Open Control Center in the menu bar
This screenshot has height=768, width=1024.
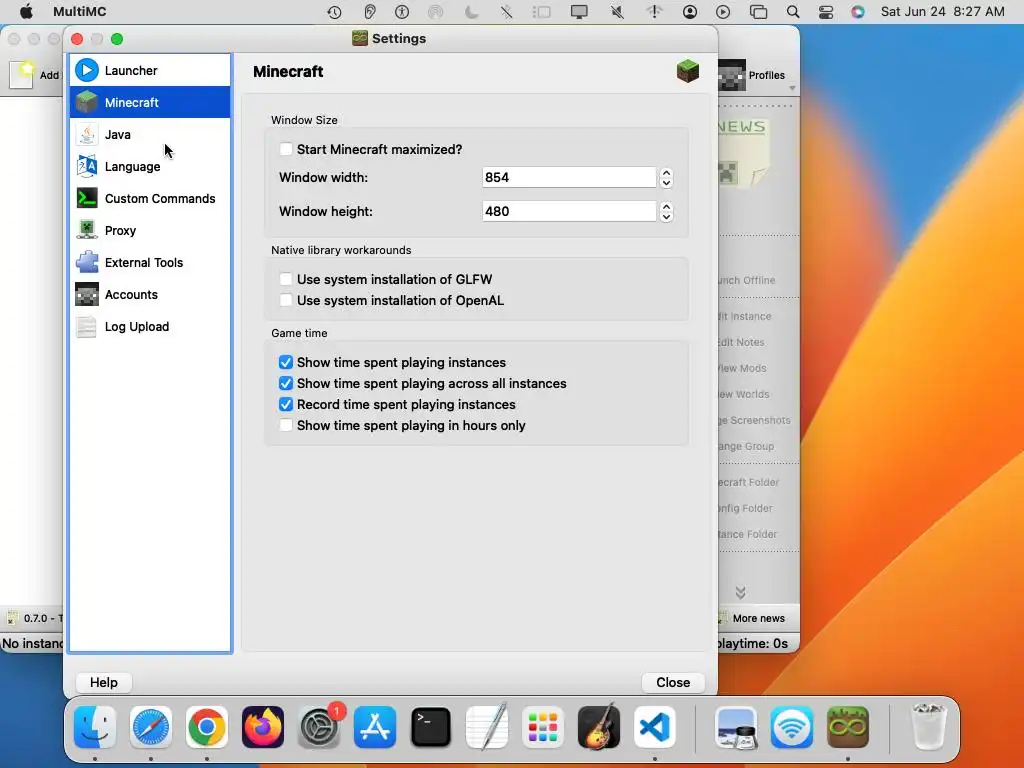pos(825,12)
